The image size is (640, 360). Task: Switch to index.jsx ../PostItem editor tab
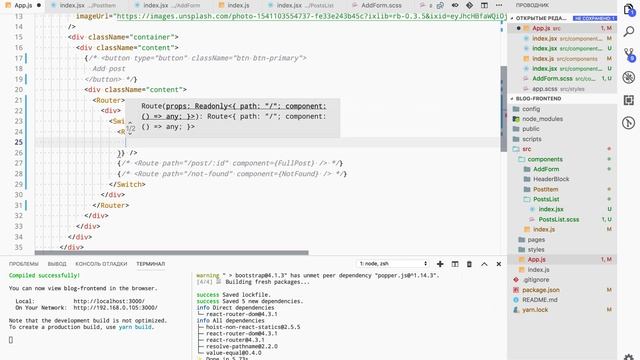[87, 5]
